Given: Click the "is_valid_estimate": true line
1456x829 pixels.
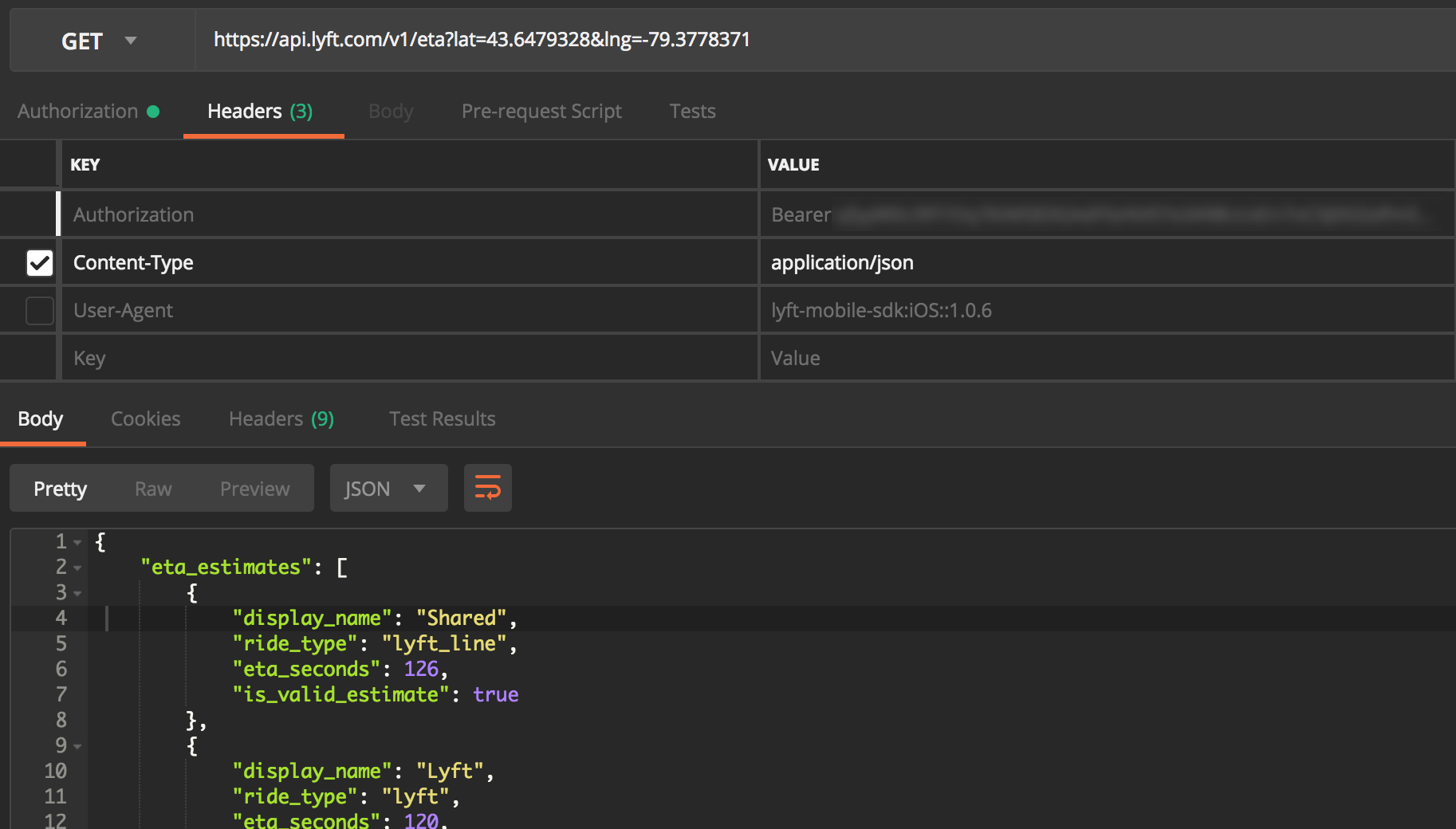Looking at the screenshot, I should pos(376,695).
